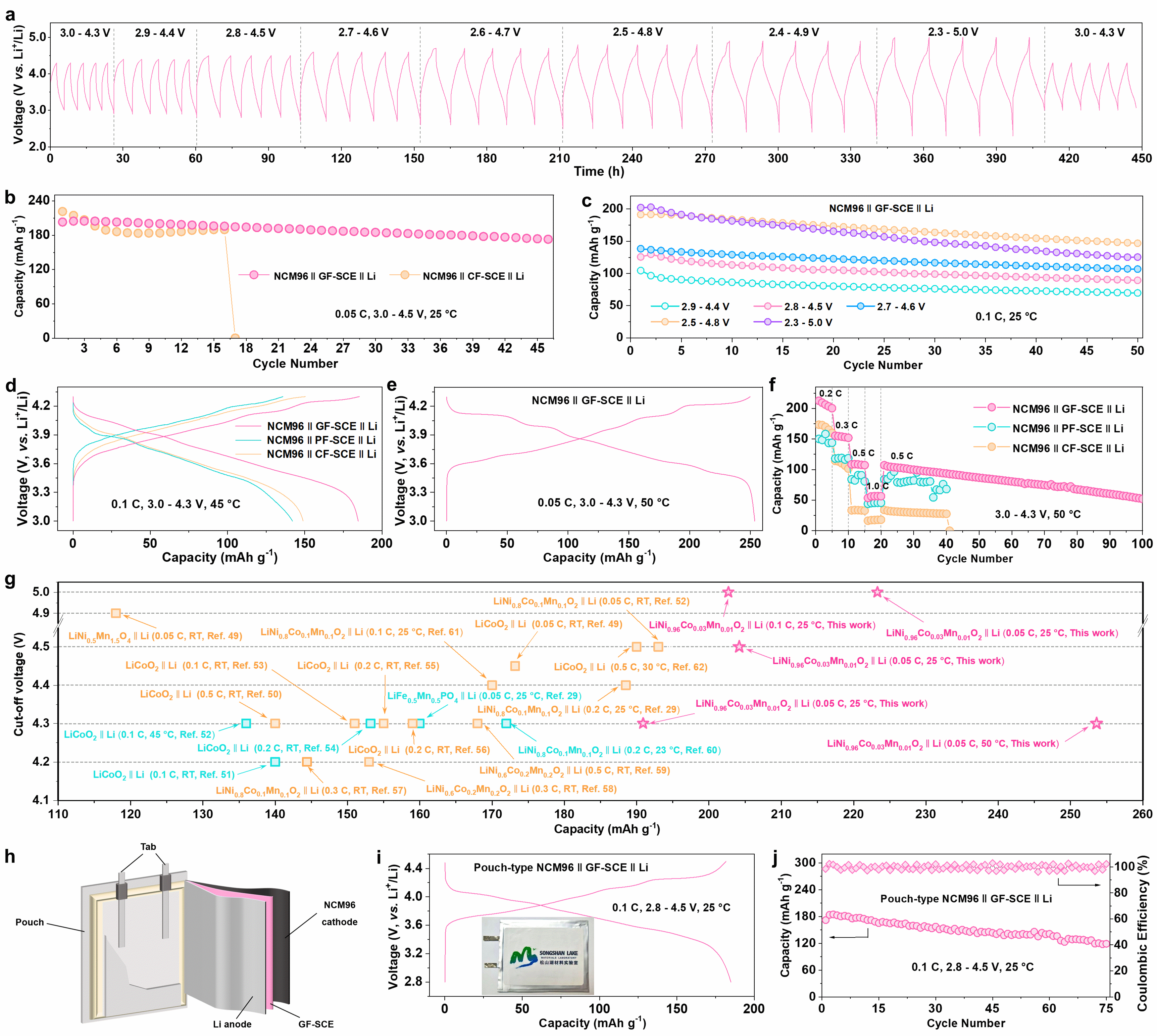The width and height of the screenshot is (1157, 1036).
Task: Select the "0.1 C, 25 °C" annotation in panel c
Action: coord(1006,317)
